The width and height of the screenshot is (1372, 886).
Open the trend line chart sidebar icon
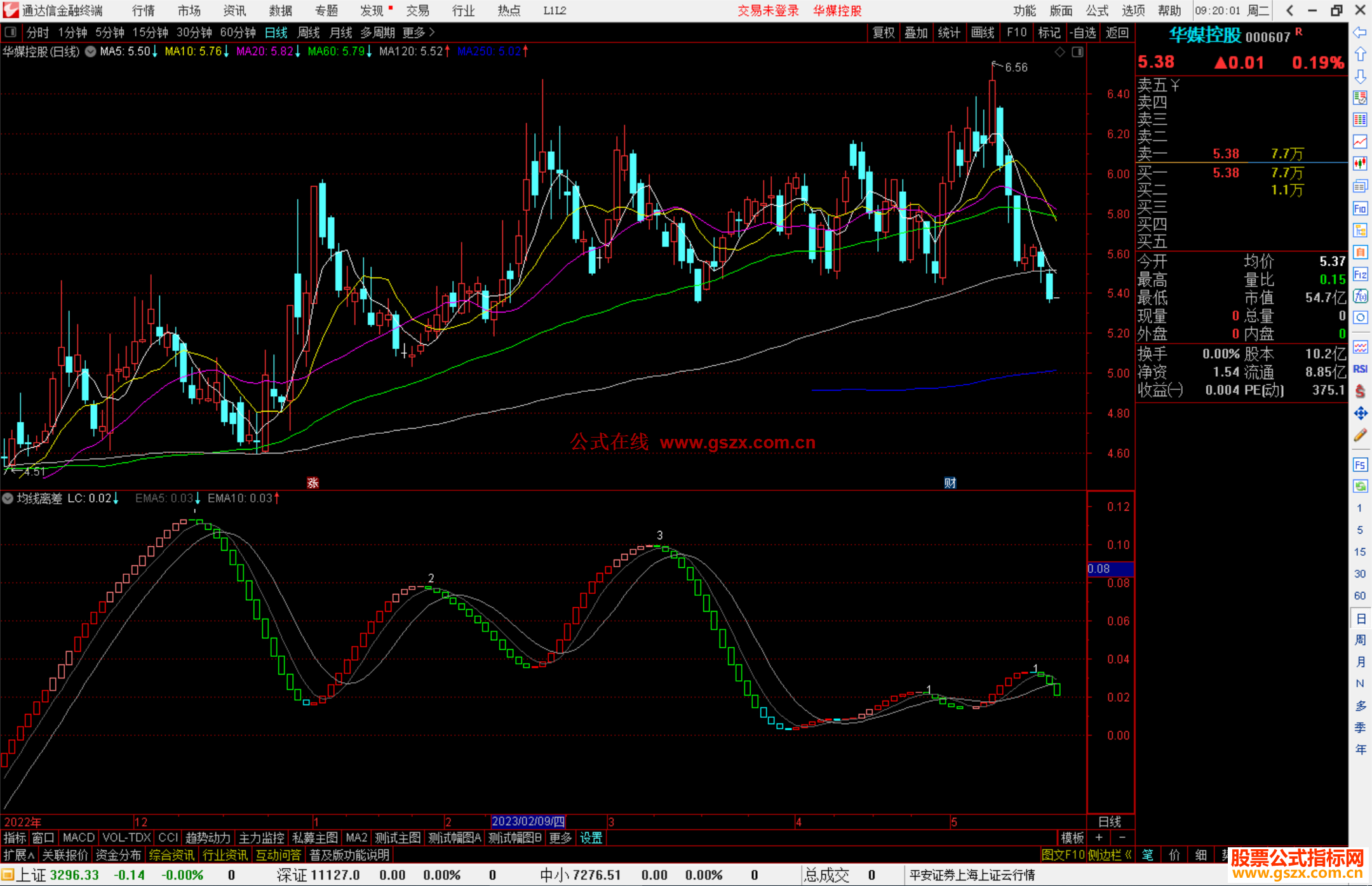point(1360,141)
